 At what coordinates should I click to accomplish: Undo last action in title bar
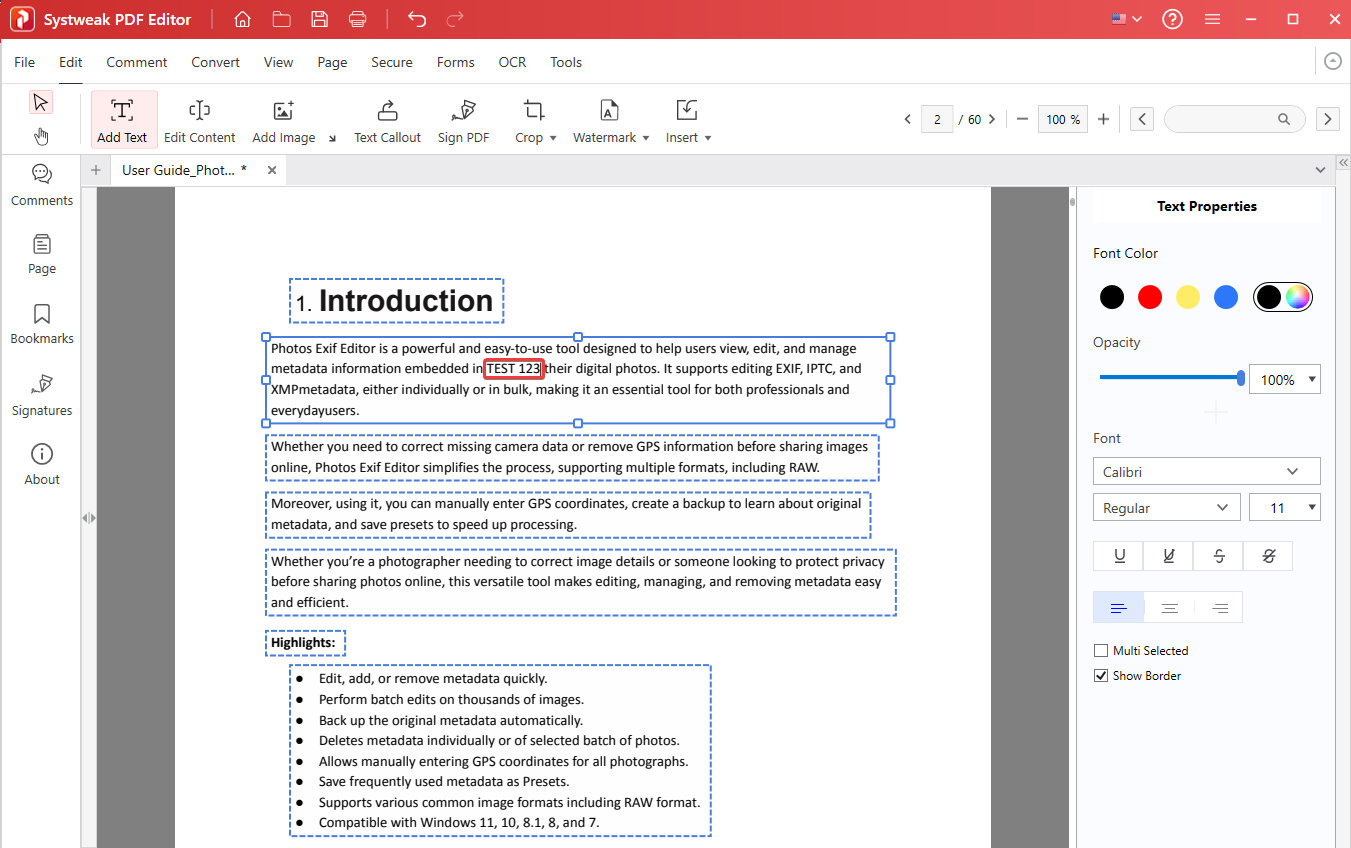[x=417, y=19]
